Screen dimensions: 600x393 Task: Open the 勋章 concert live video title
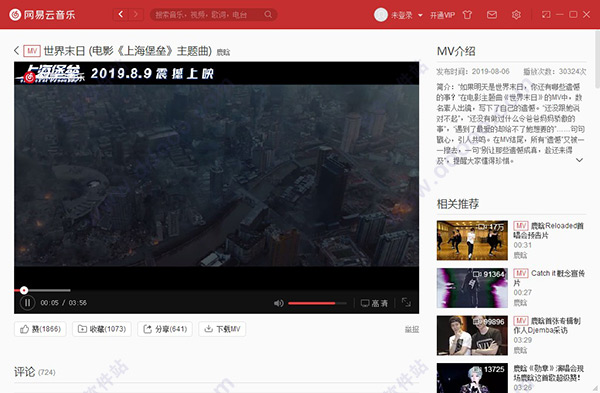tap(548, 373)
